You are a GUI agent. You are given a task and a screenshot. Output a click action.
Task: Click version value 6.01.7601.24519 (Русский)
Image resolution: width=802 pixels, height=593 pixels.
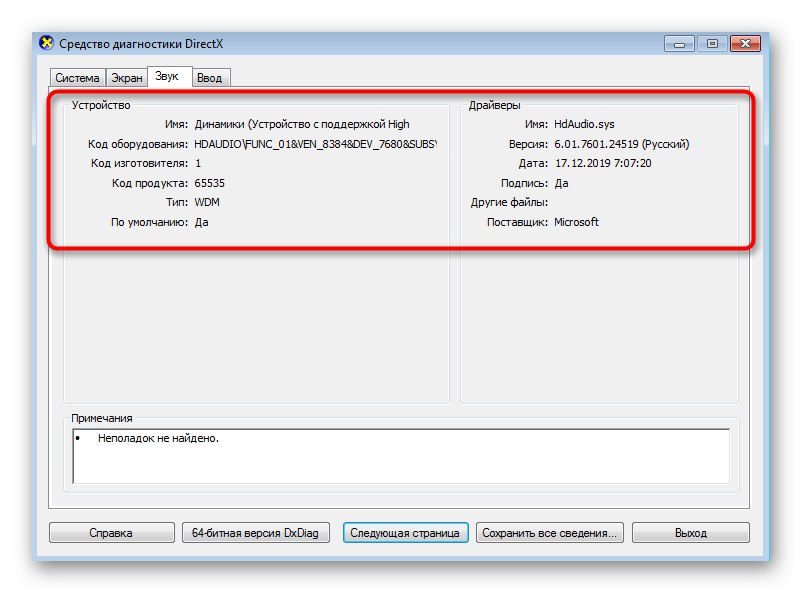[622, 144]
